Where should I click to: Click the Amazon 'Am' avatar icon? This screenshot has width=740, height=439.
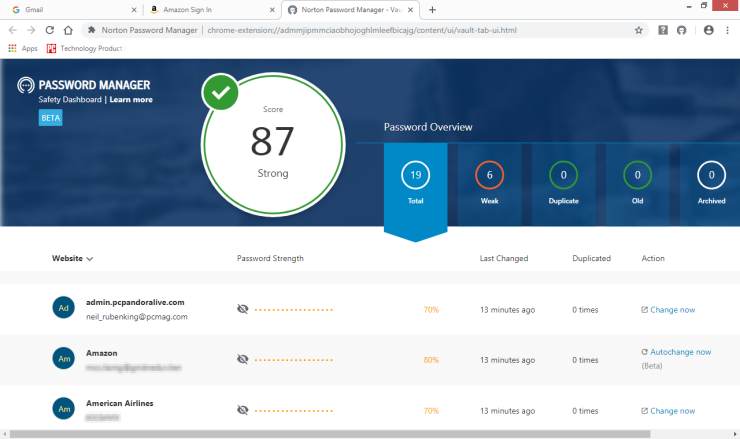click(63, 358)
